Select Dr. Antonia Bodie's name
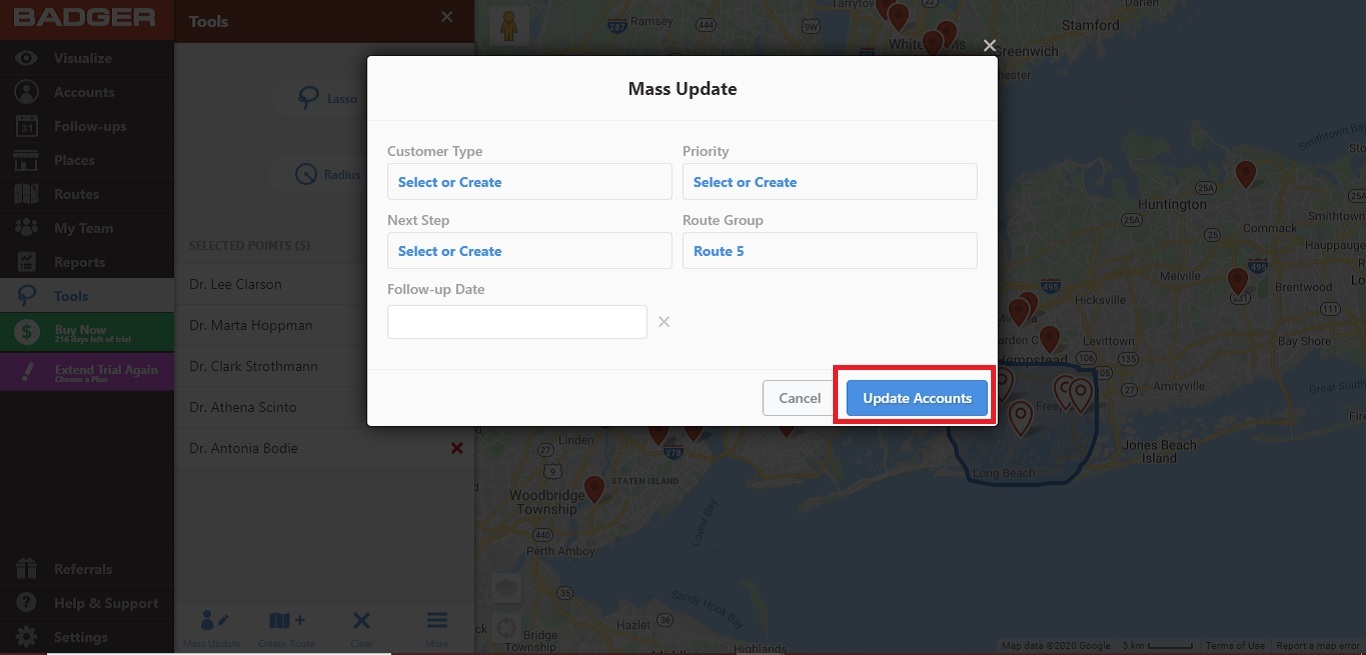The width and height of the screenshot is (1366, 655). coord(244,448)
